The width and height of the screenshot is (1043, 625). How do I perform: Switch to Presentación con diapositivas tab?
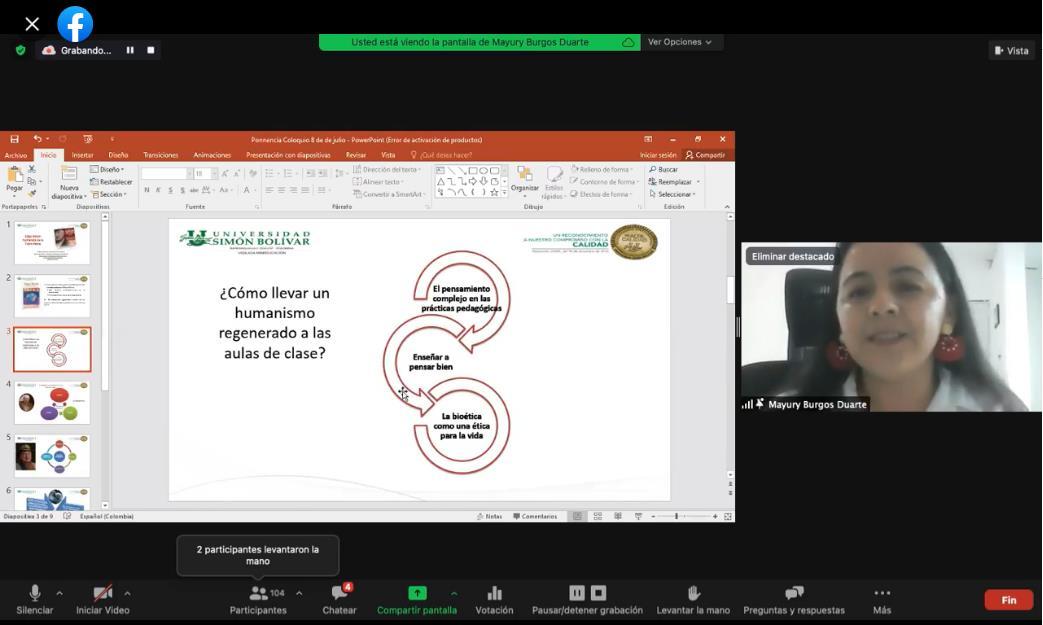pos(288,155)
